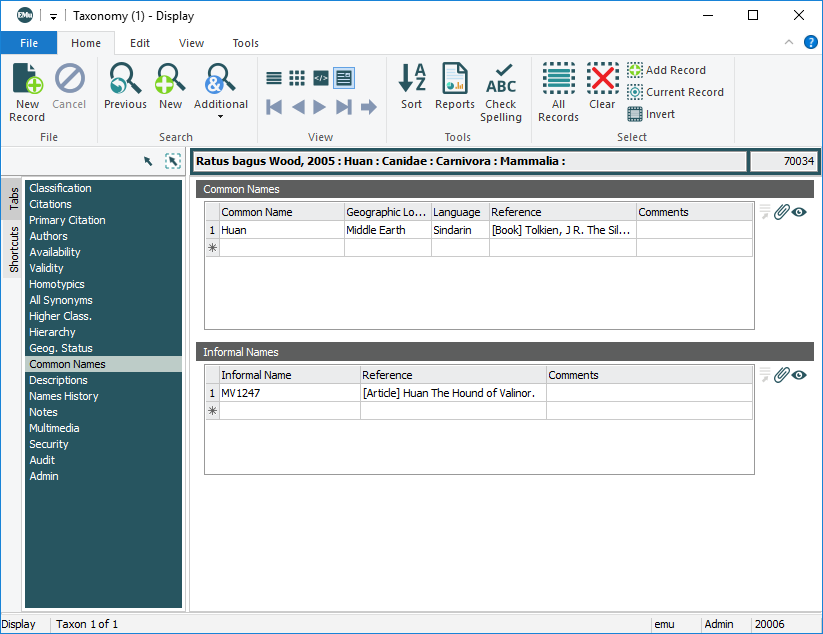Open the File menu
The width and height of the screenshot is (823, 634).
pos(29,43)
